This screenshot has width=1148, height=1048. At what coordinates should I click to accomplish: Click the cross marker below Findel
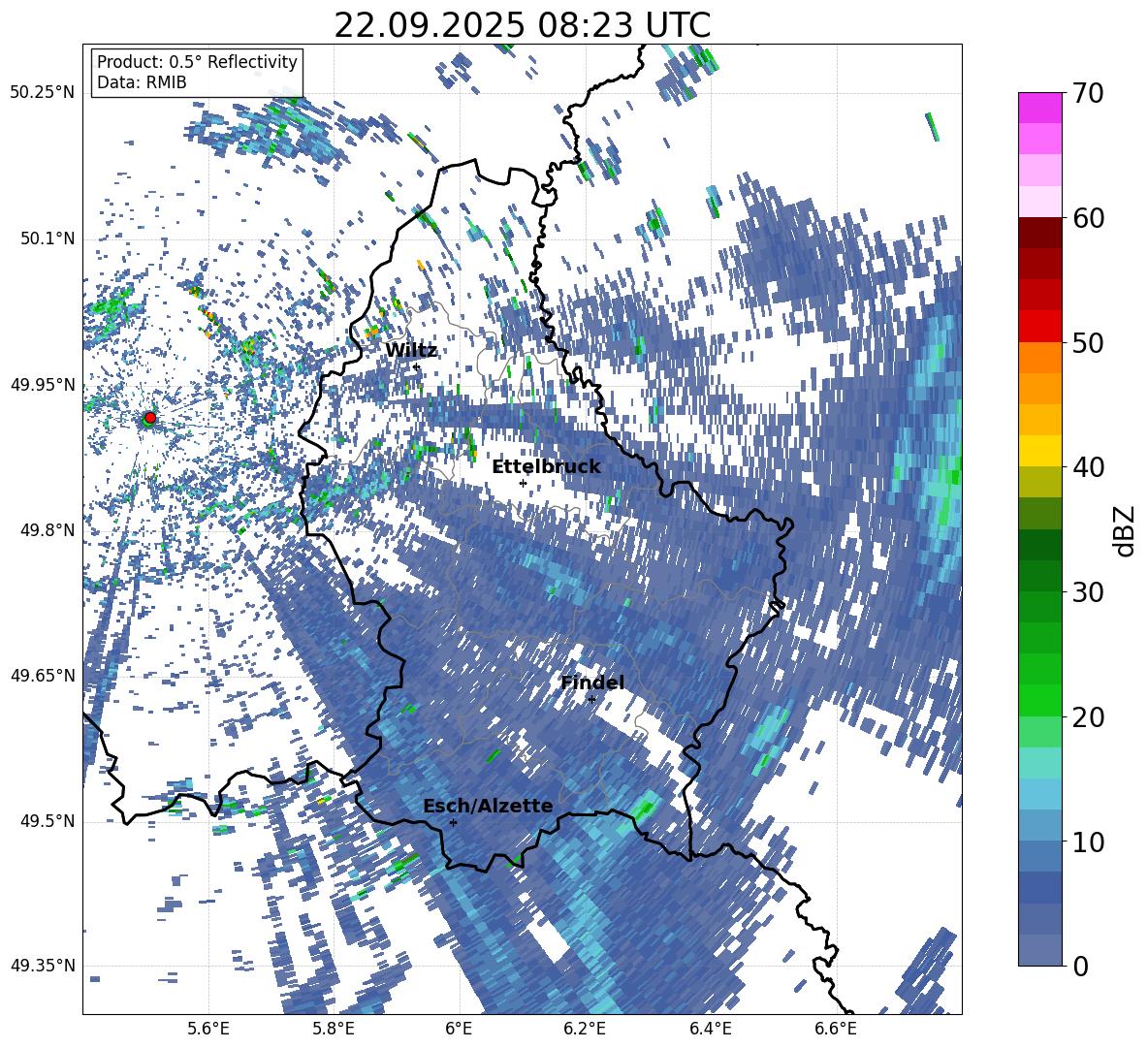591,700
